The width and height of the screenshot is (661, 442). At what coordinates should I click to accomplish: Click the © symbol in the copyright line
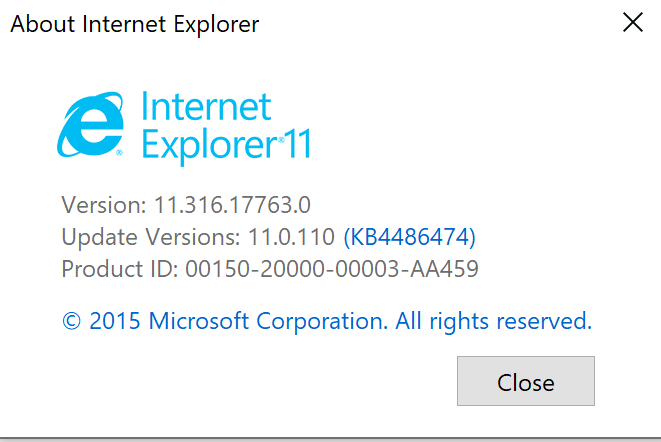tap(71, 322)
